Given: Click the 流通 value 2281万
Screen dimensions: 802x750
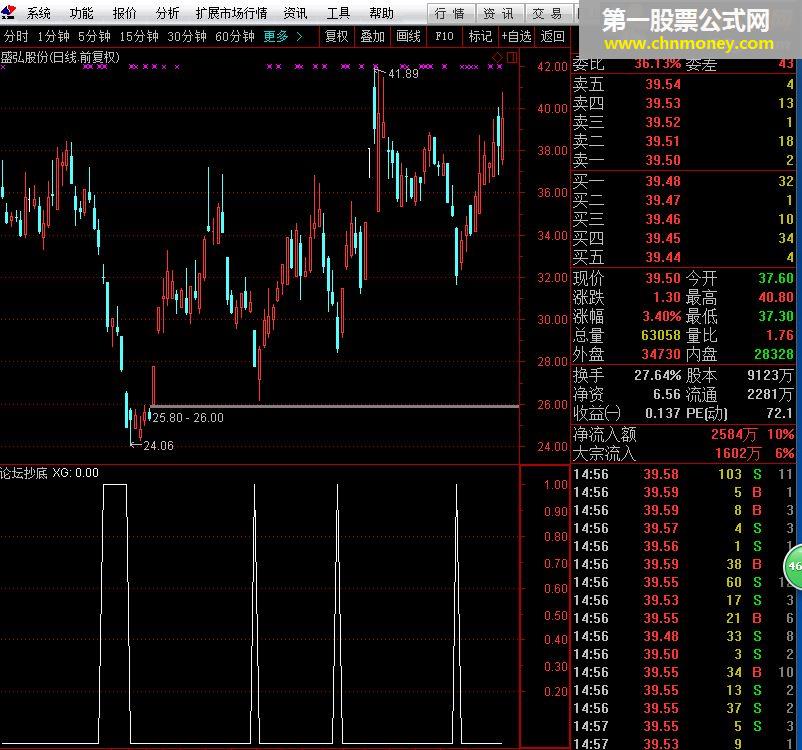Looking at the screenshot, I should [x=770, y=394].
